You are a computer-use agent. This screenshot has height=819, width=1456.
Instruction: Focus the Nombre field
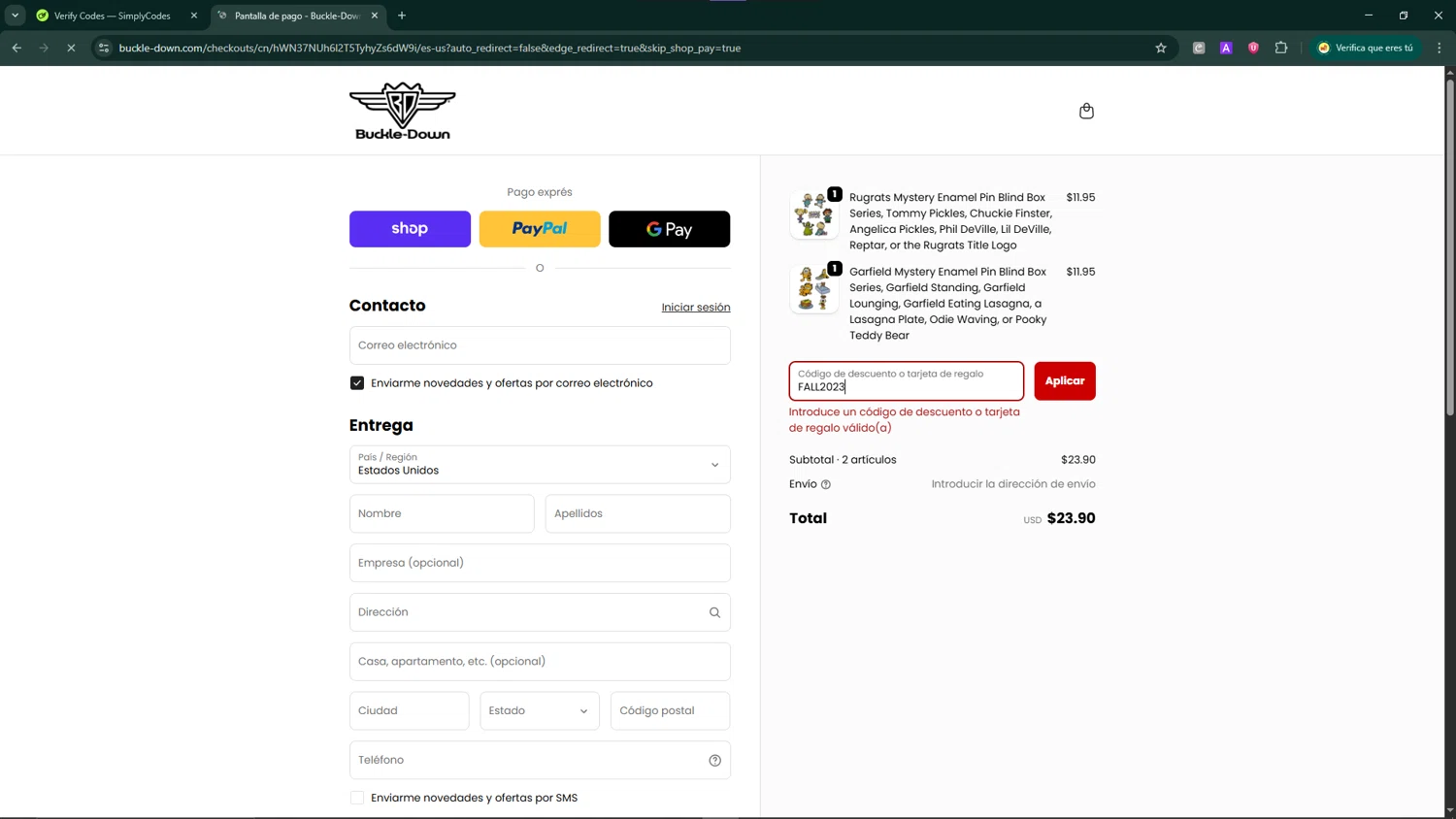442,513
